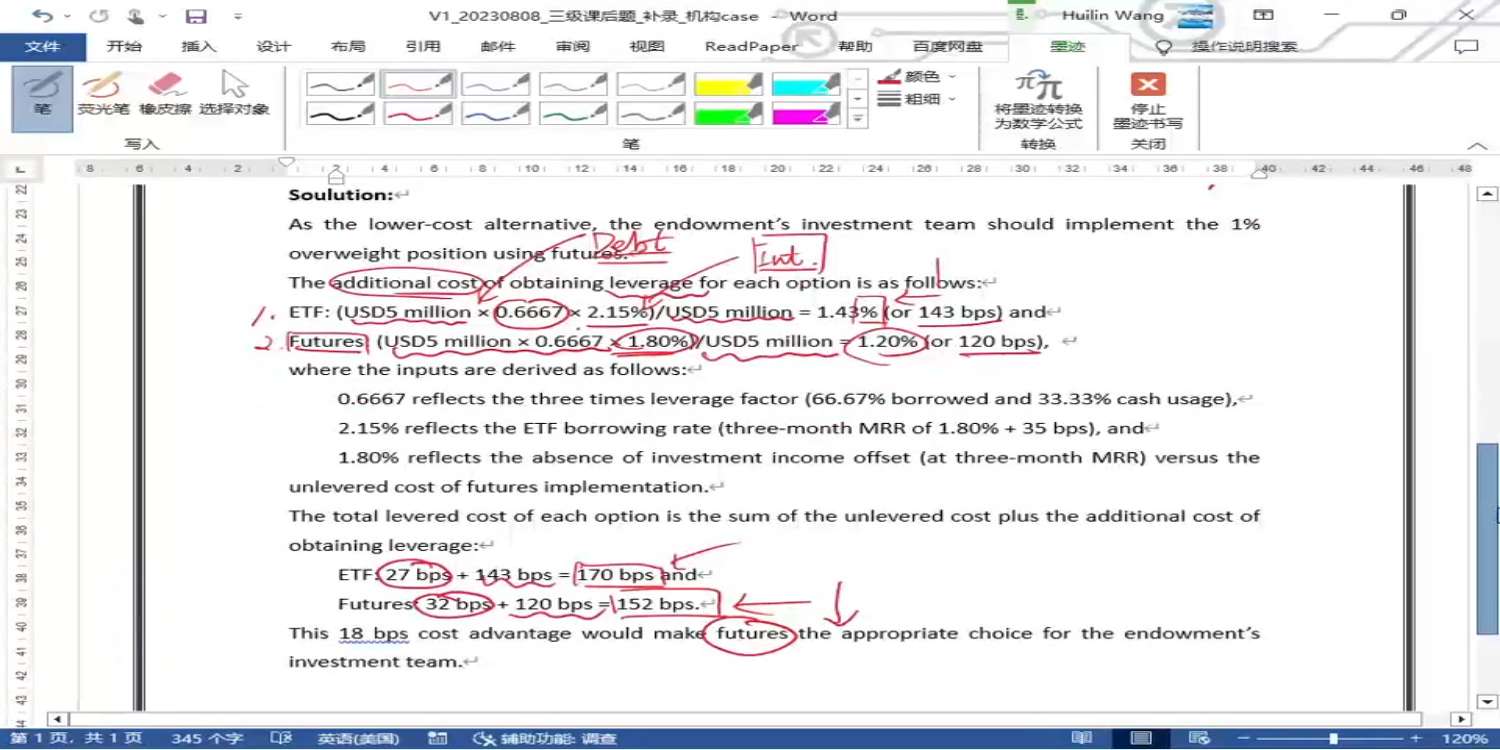Switch to Web Layout view
Viewport: 1500px width, 750px height.
click(x=1201, y=739)
